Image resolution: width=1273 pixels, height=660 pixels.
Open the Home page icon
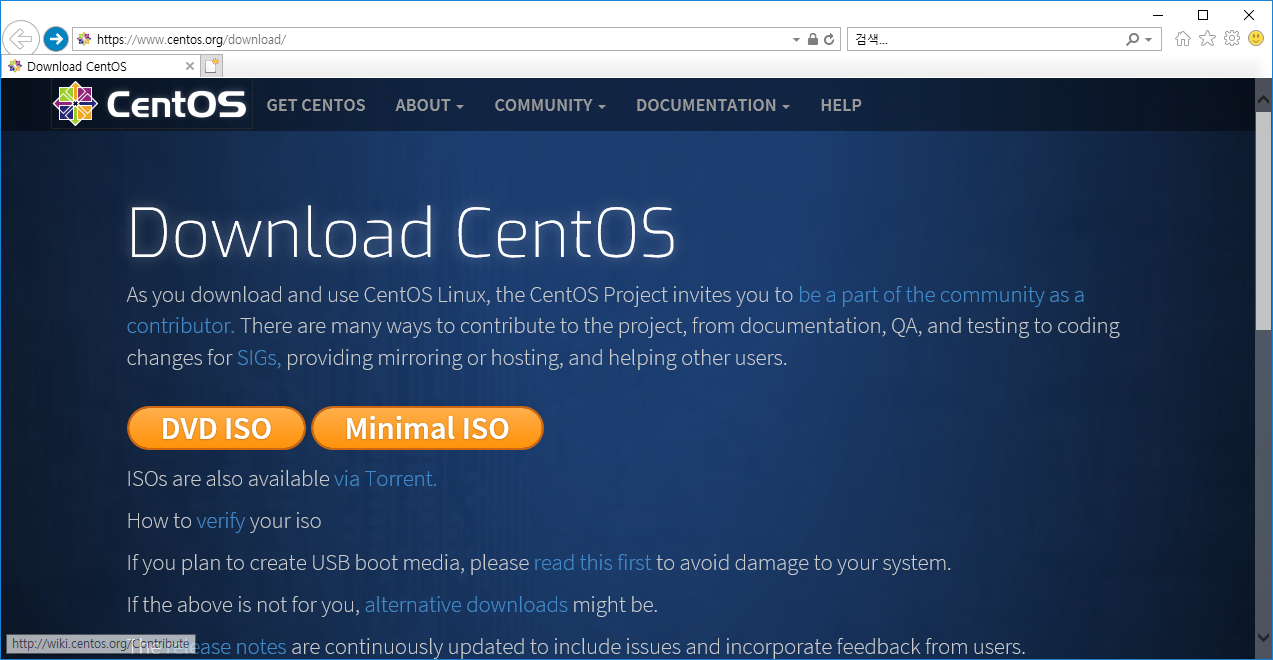pos(1183,39)
